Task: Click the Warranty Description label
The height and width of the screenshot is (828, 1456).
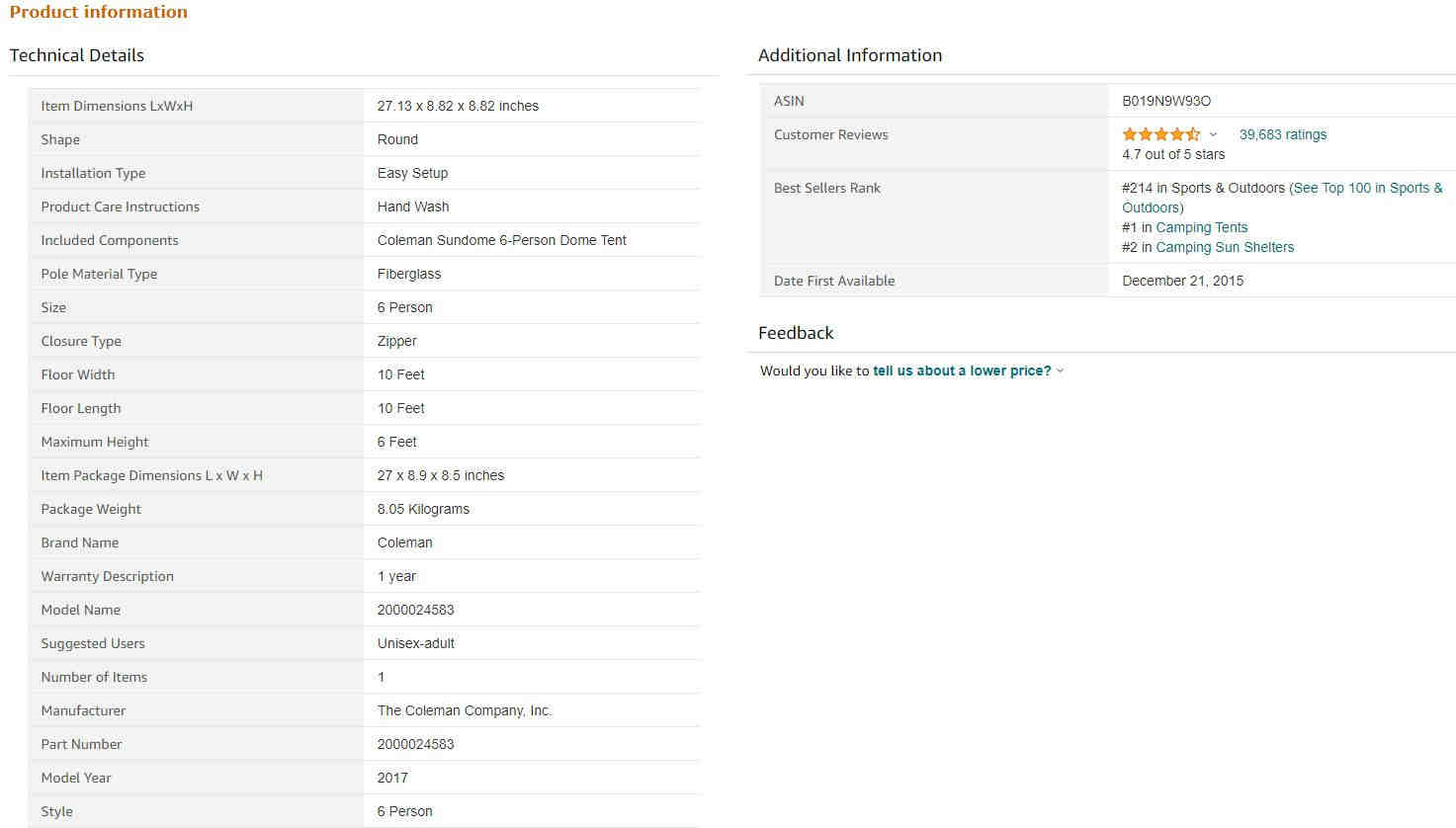Action: tap(107, 576)
